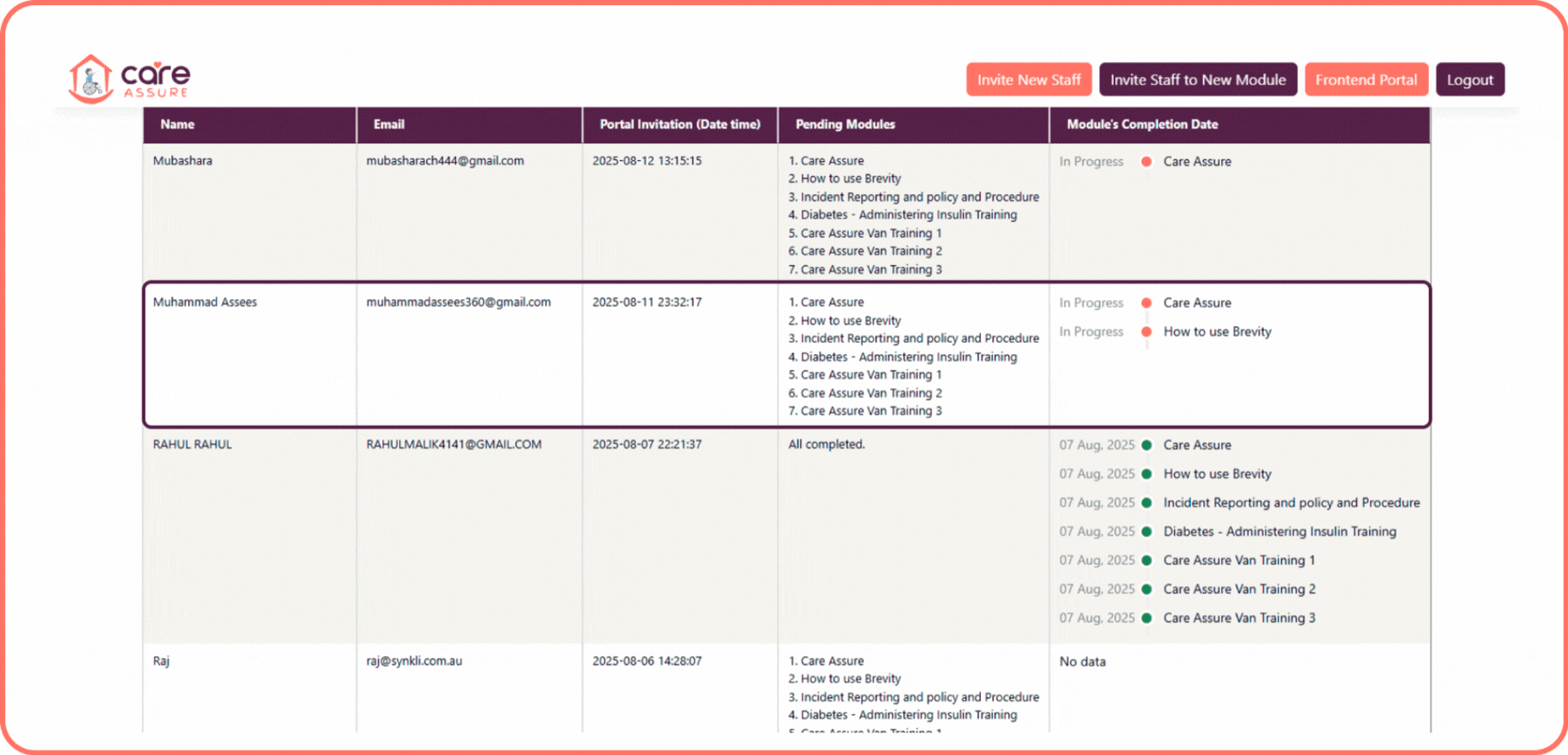Click RAHUL's completed 'Diabetes - Administering Insulin Training'
This screenshot has width=1568, height=755.
pos(1279,532)
